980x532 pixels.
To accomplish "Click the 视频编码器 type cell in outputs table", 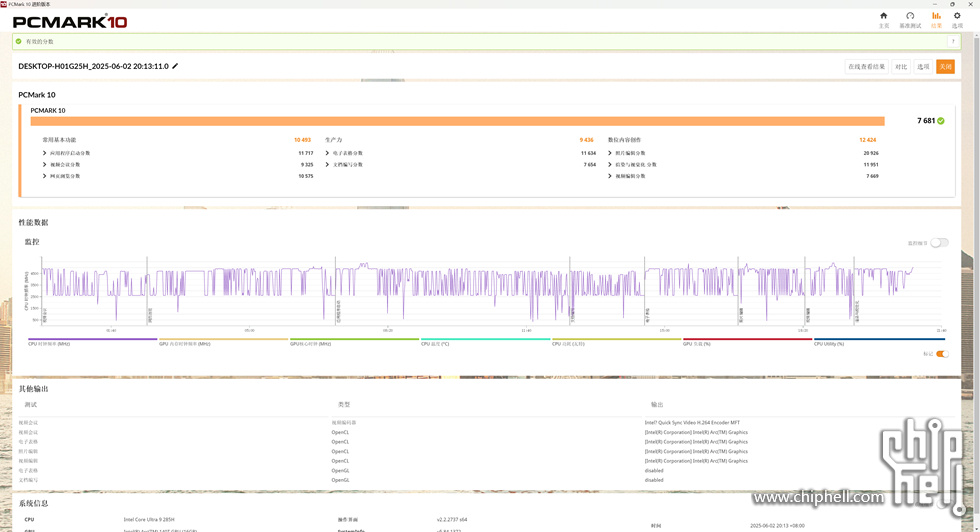I will tap(344, 423).
